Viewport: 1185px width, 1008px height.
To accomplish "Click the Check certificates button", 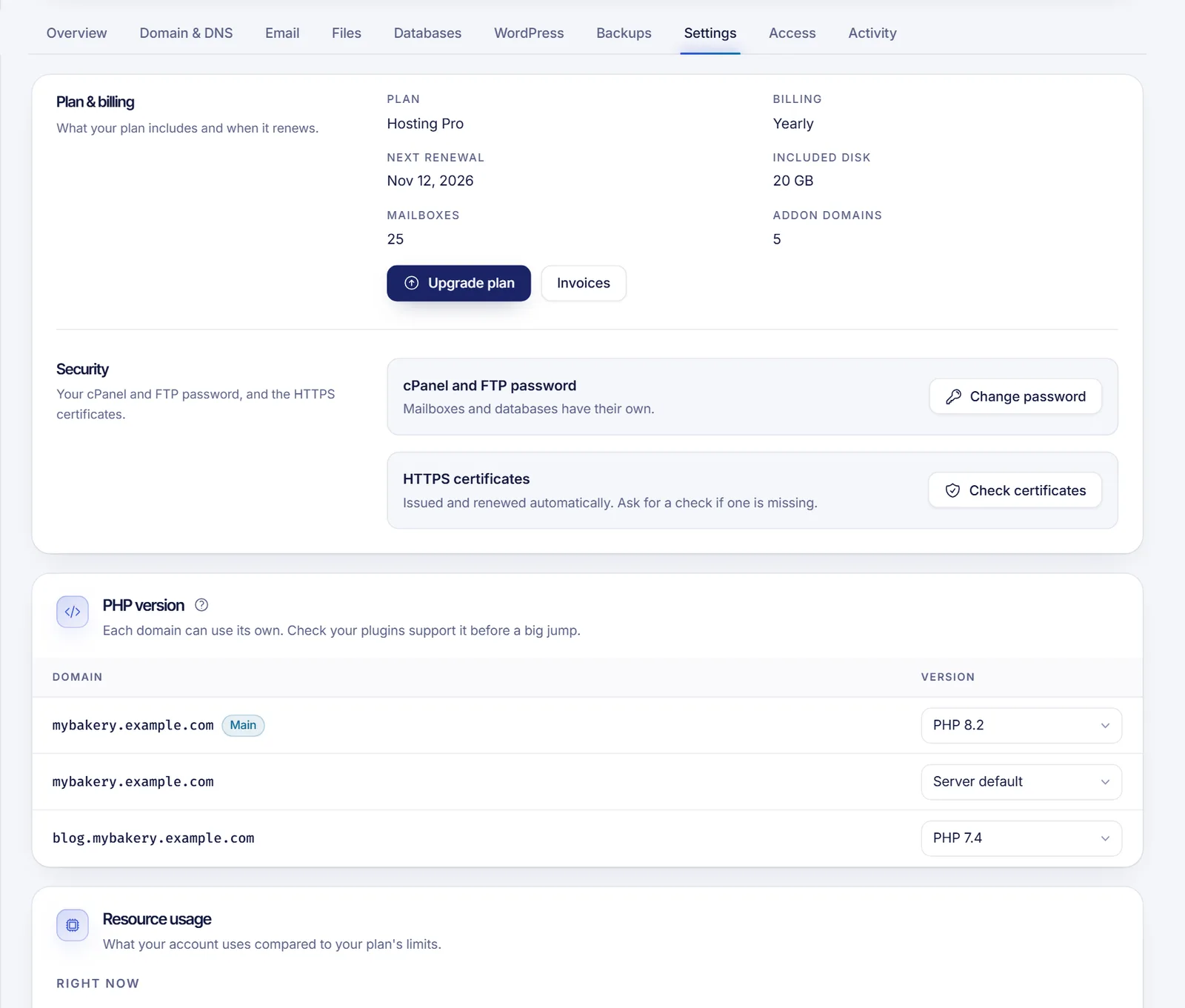I will pos(1015,490).
